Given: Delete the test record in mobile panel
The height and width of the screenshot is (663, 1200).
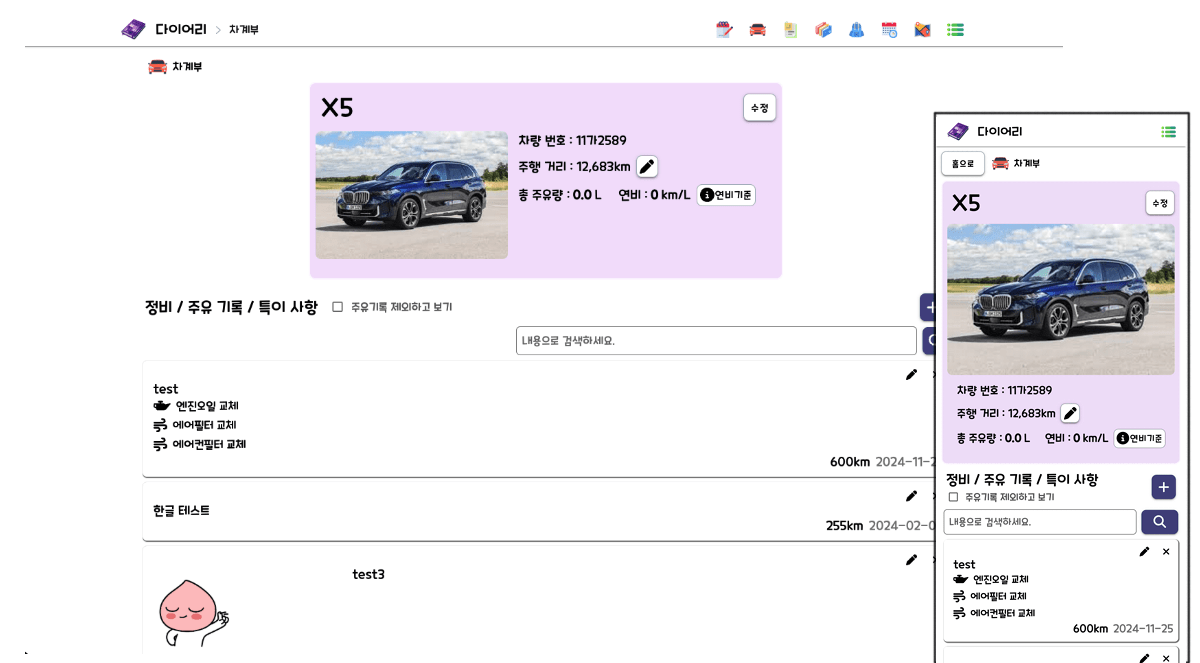Looking at the screenshot, I should coord(1166,552).
